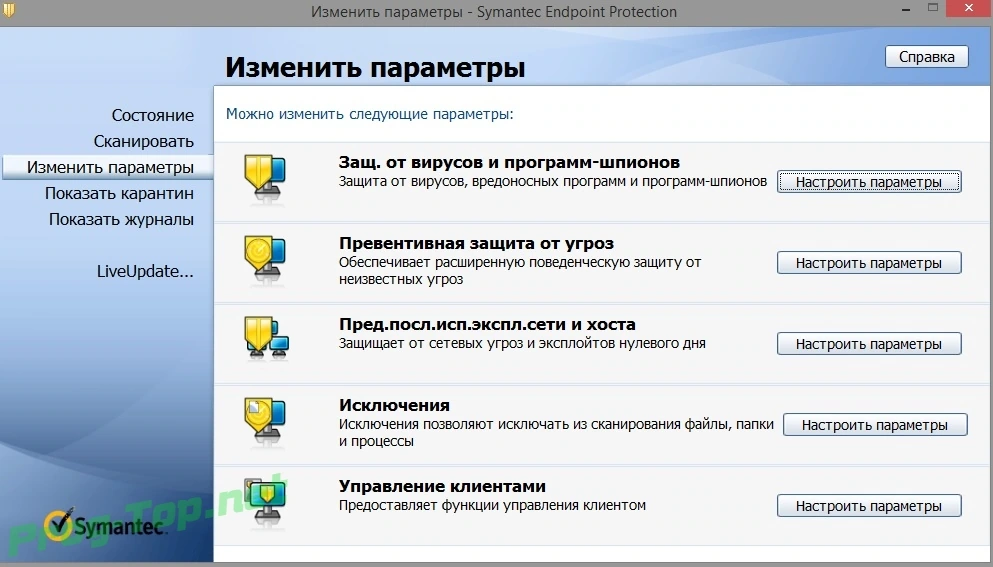Image resolution: width=993 pixels, height=567 pixels.
Task: Close the Symantec Endpoint Protection window
Action: (970, 8)
